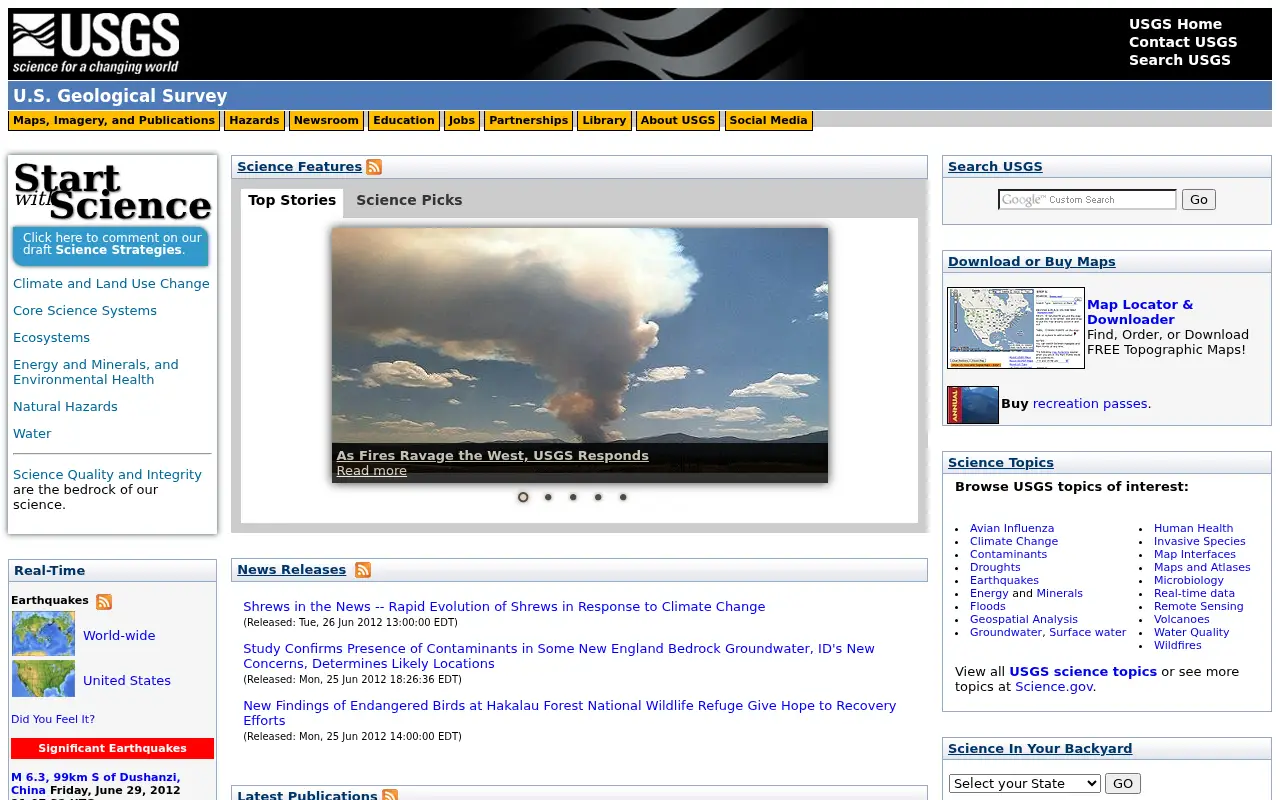Click the Google Custom Search input field
The height and width of the screenshot is (800, 1280).
1087,200
